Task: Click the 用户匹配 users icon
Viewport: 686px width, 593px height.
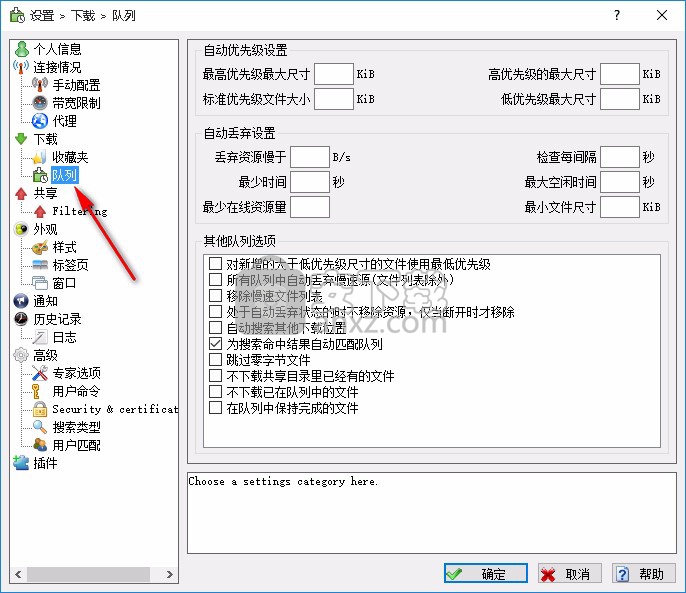Action: (40, 445)
